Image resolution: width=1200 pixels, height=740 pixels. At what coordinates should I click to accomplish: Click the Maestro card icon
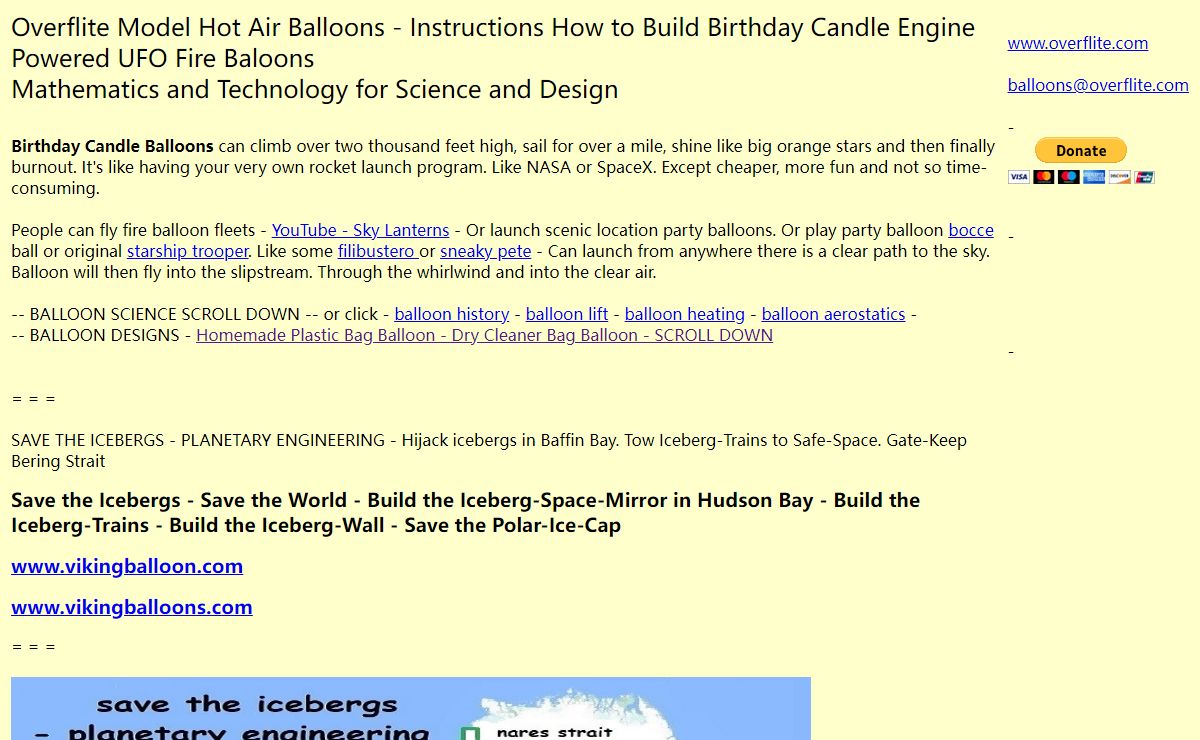point(1069,177)
